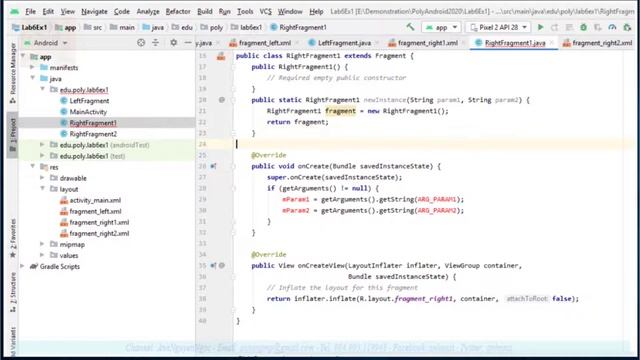This screenshot has width=640, height=360.
Task: Close the RightFragment1.java tab
Action: tap(552, 43)
